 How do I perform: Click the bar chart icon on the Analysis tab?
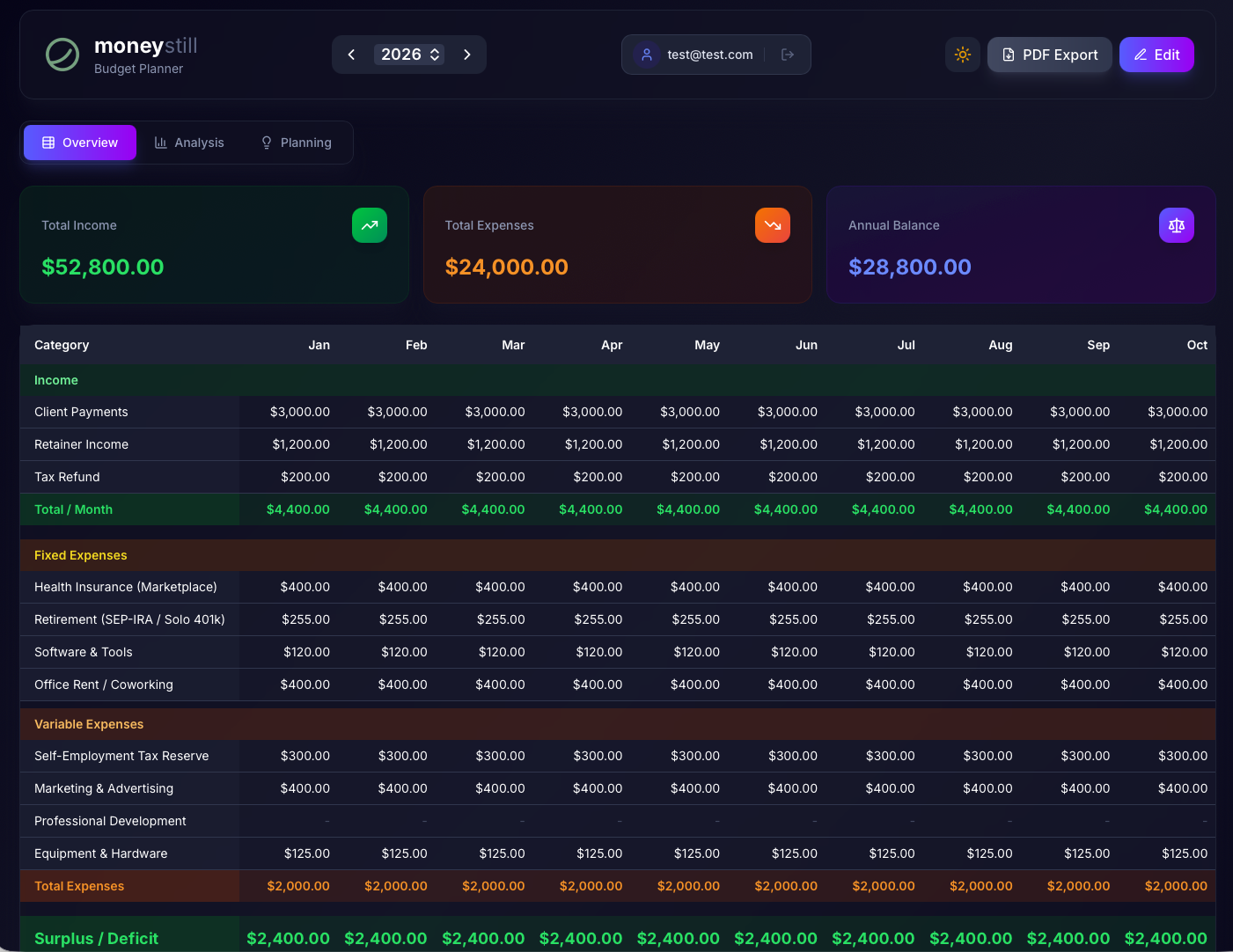[162, 142]
